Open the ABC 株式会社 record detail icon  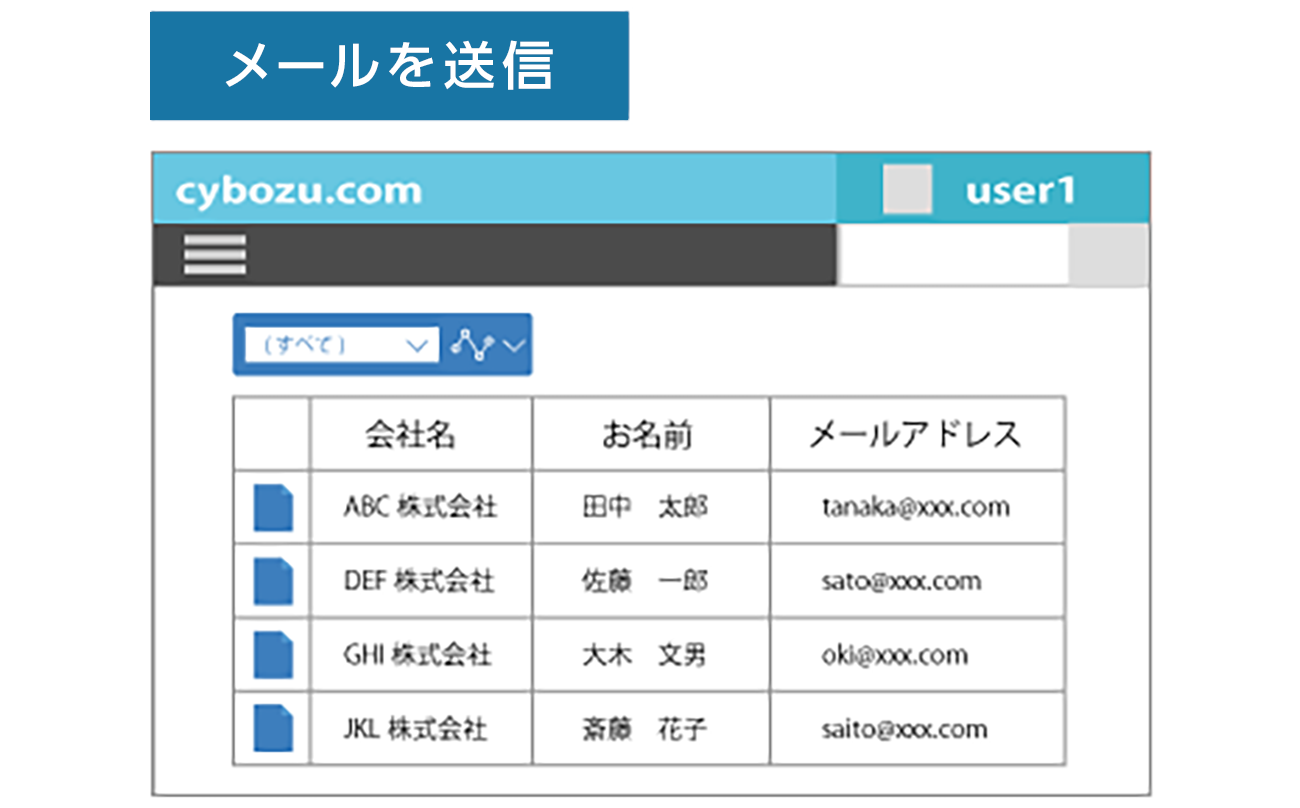coord(271,507)
